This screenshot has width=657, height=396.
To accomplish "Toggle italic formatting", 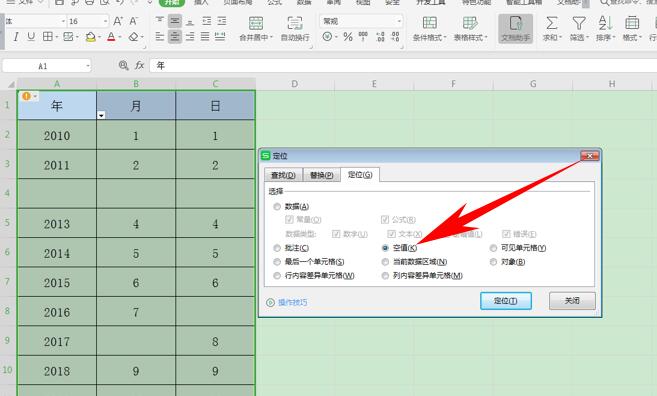I will coord(16,37).
